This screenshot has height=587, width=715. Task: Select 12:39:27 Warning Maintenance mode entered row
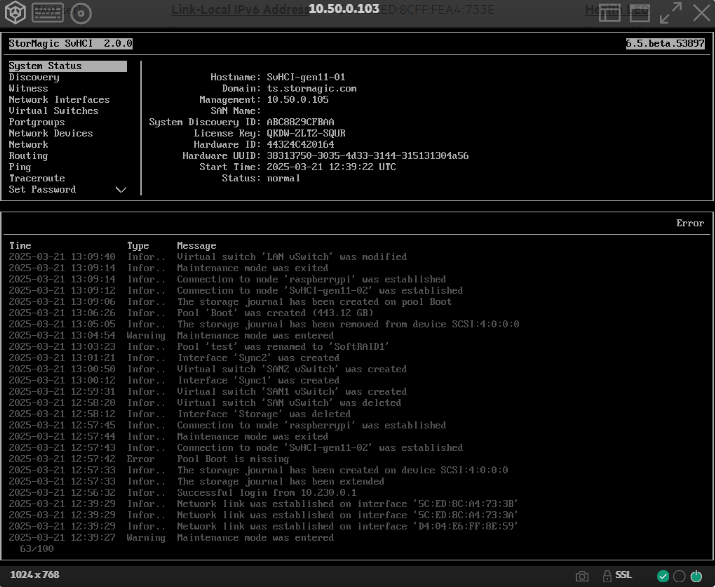171,538
